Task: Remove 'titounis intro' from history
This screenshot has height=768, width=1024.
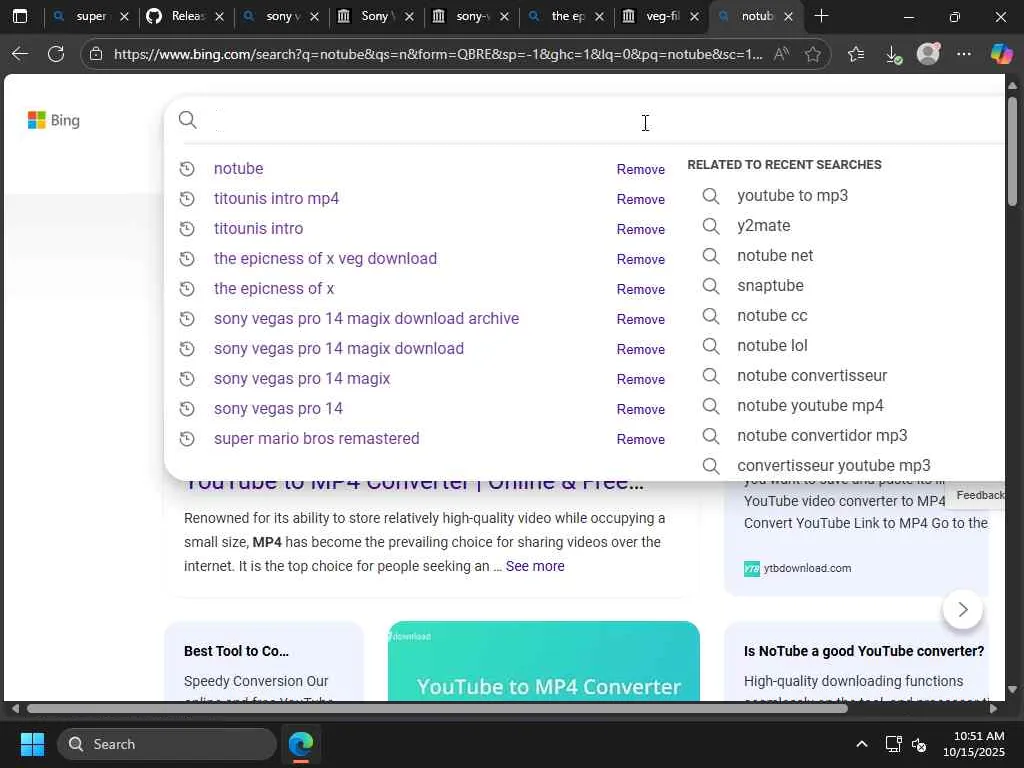Action: tap(641, 229)
